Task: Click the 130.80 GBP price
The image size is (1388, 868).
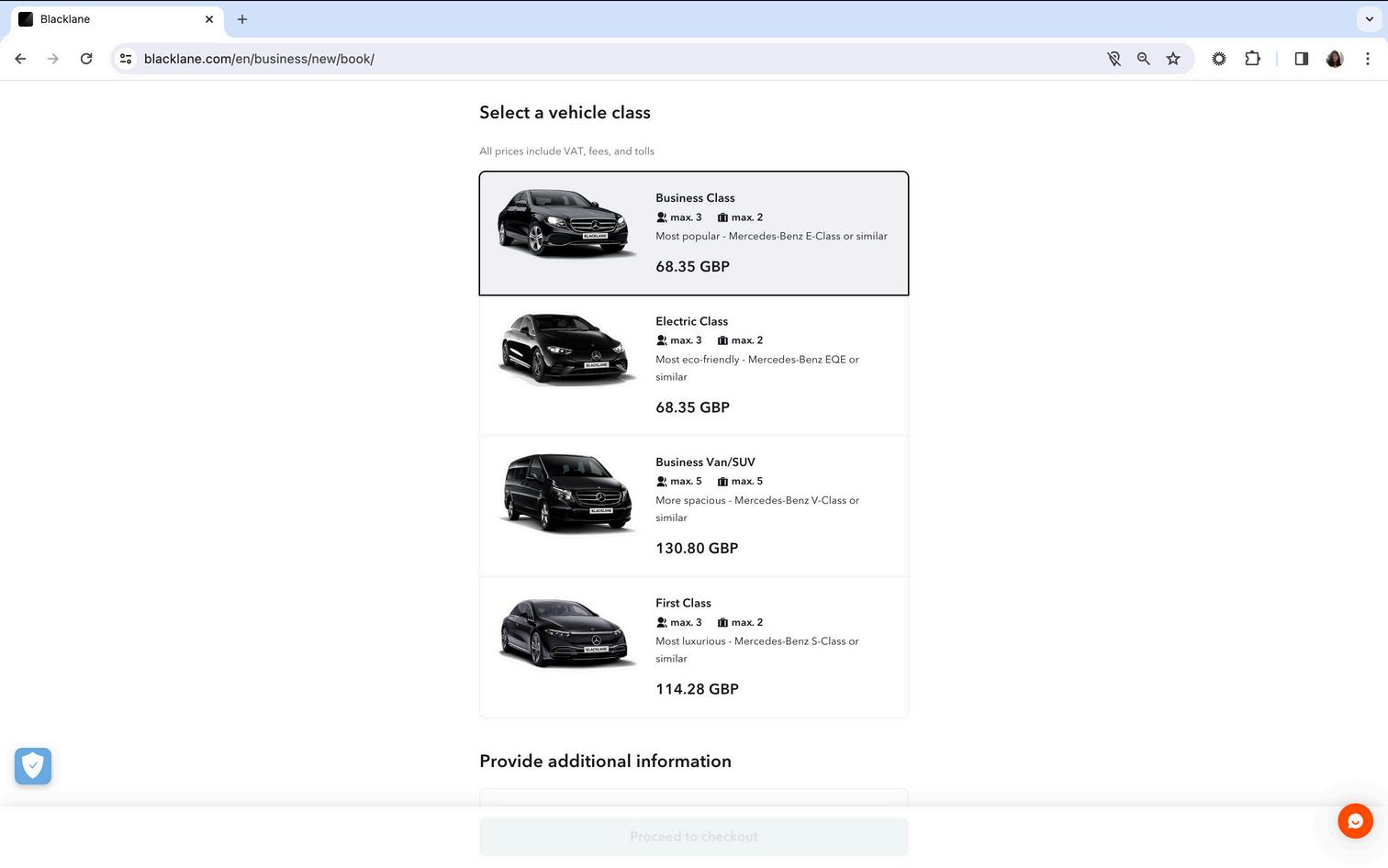Action: (697, 549)
